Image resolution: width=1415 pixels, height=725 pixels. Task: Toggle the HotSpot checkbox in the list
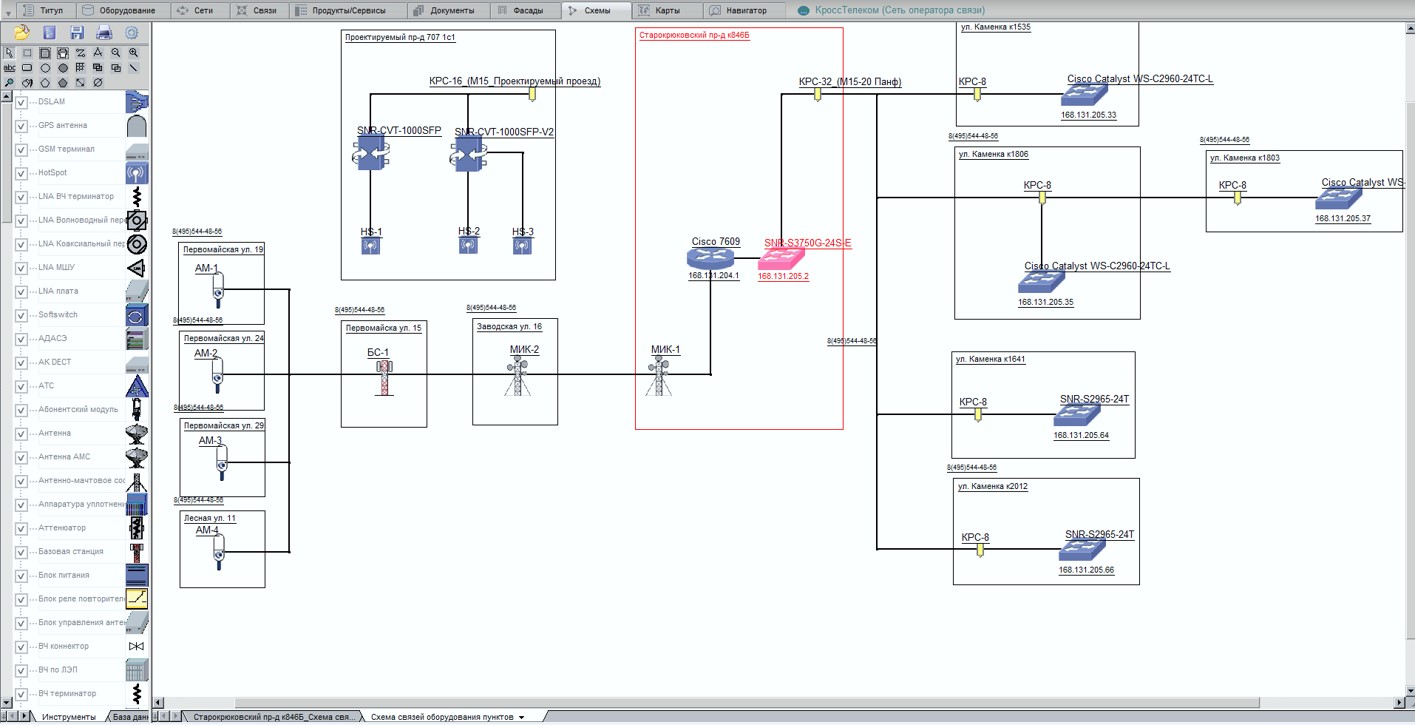(x=21, y=173)
